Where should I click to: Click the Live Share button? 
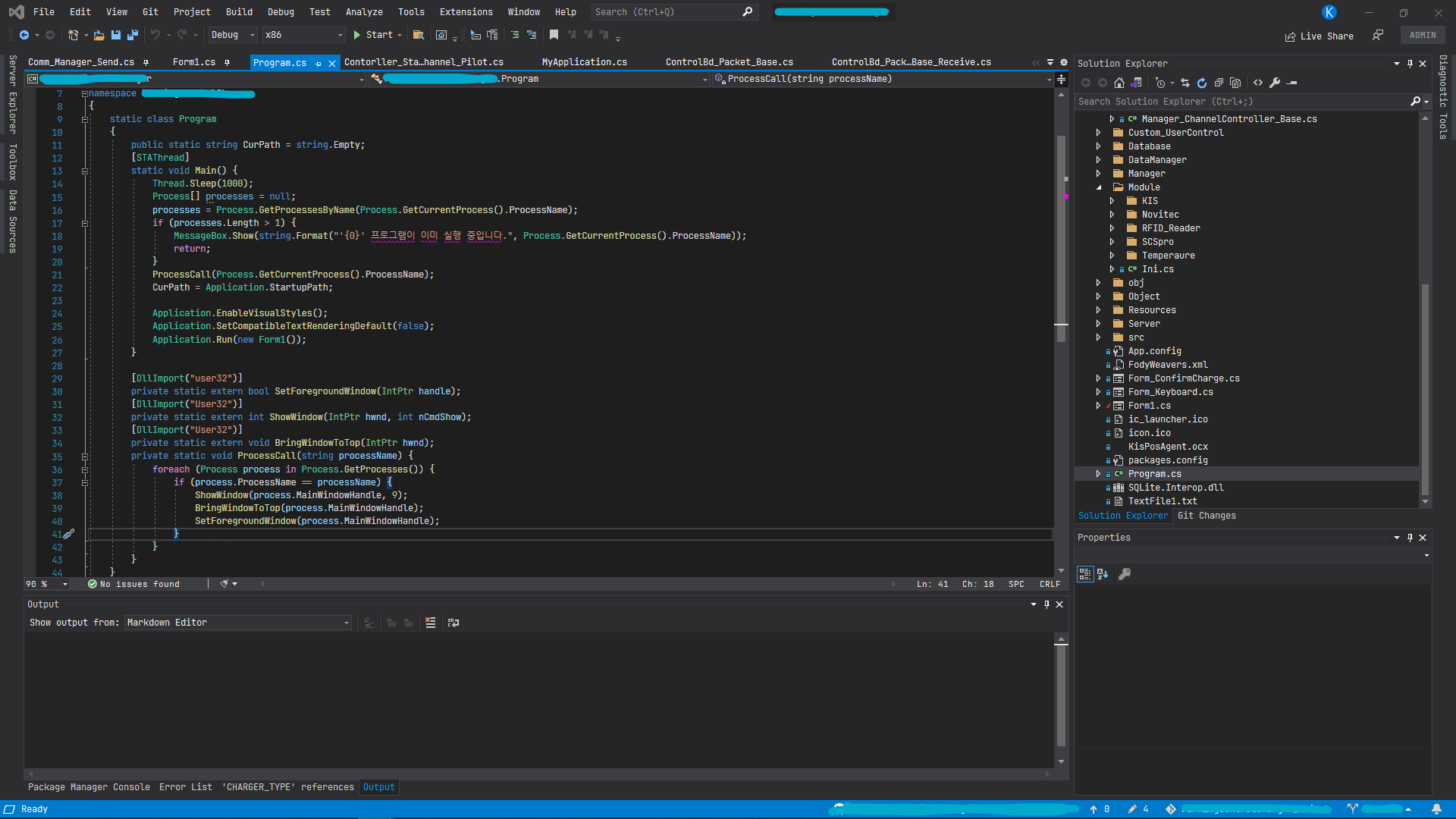pos(1319,36)
